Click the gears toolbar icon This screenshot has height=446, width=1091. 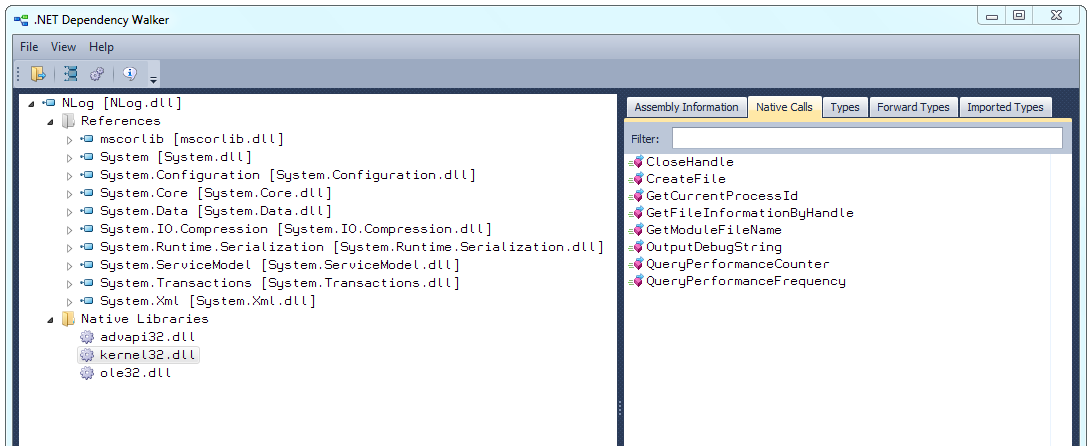97,74
